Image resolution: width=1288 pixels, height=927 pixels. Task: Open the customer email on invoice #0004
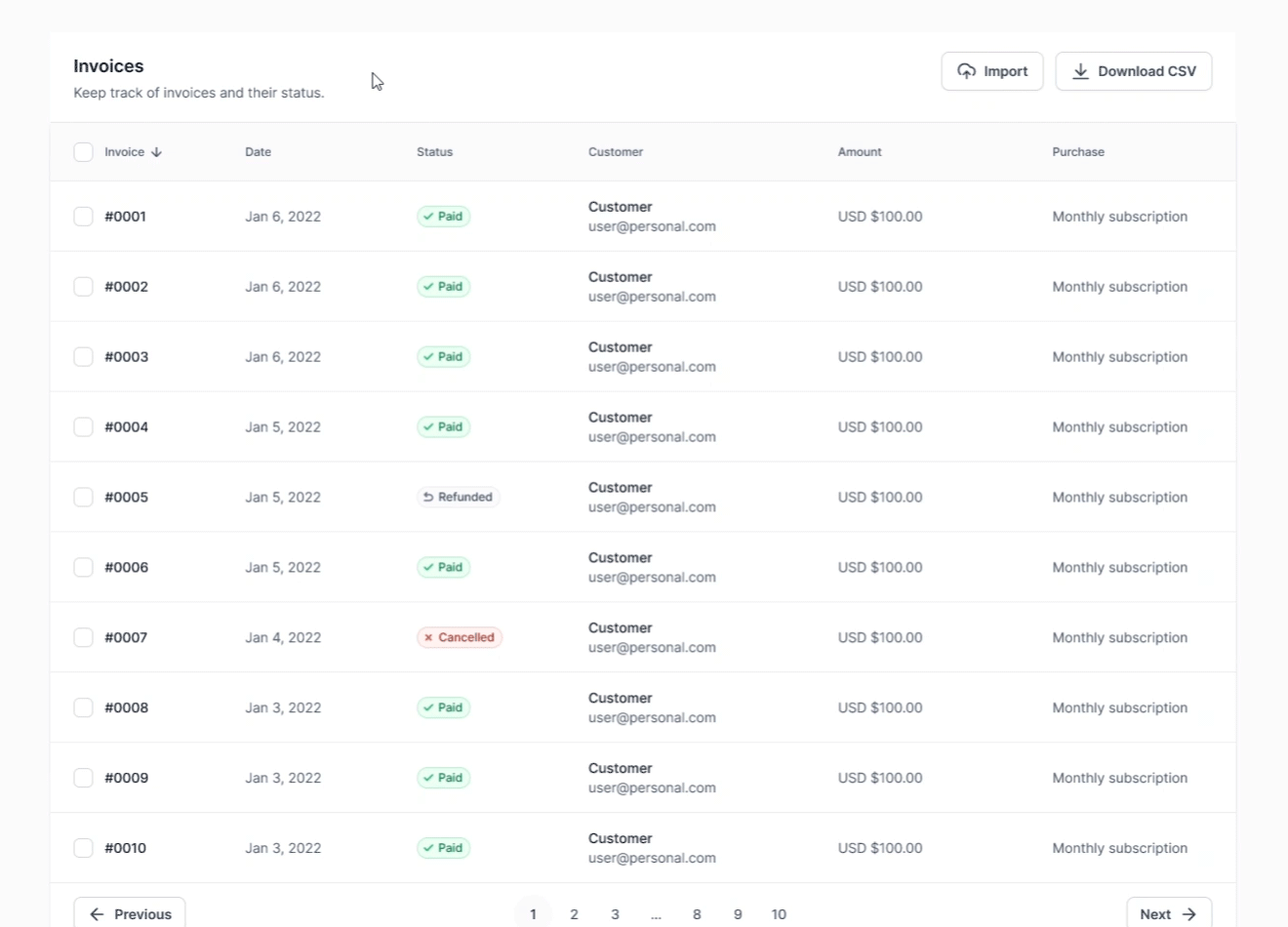pyautogui.click(x=652, y=437)
